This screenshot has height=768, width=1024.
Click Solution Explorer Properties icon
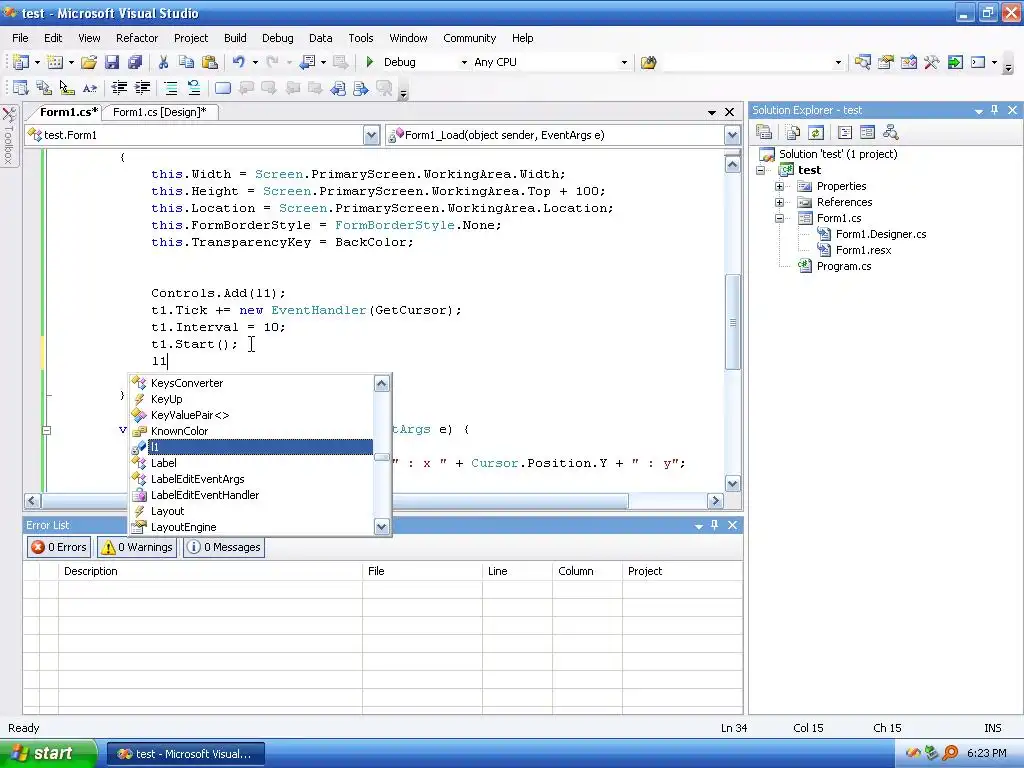pyautogui.click(x=764, y=133)
